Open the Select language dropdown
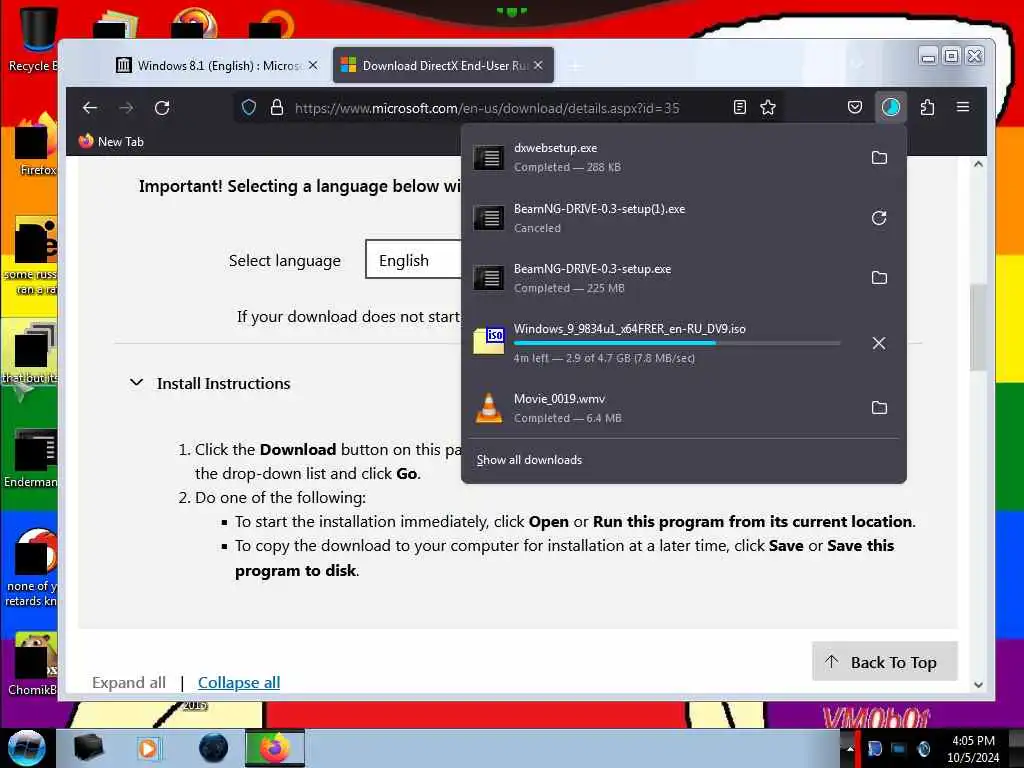Image resolution: width=1024 pixels, height=768 pixels. click(413, 259)
